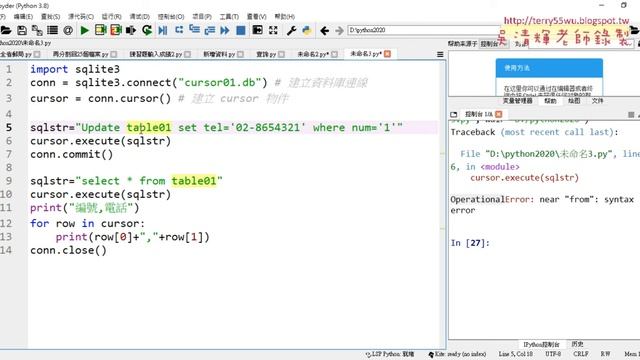The image size is (640, 360).
Task: Switch to the 新增資料.py editor tab
Action: tap(219, 54)
